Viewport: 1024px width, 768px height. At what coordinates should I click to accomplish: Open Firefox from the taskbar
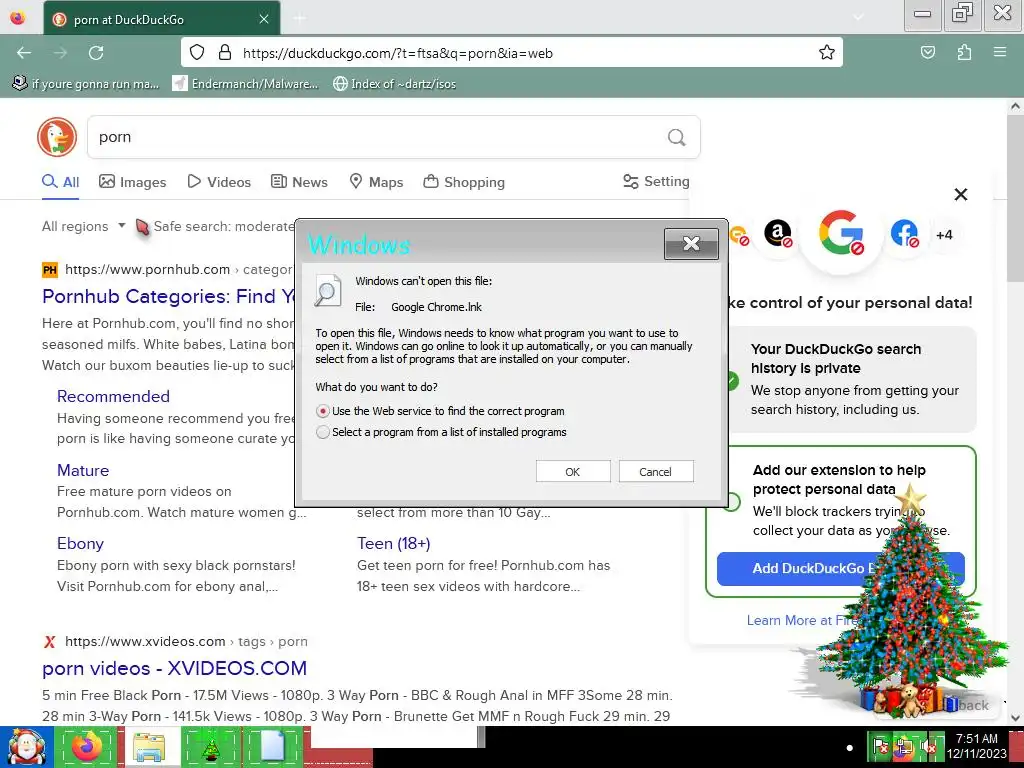86,747
